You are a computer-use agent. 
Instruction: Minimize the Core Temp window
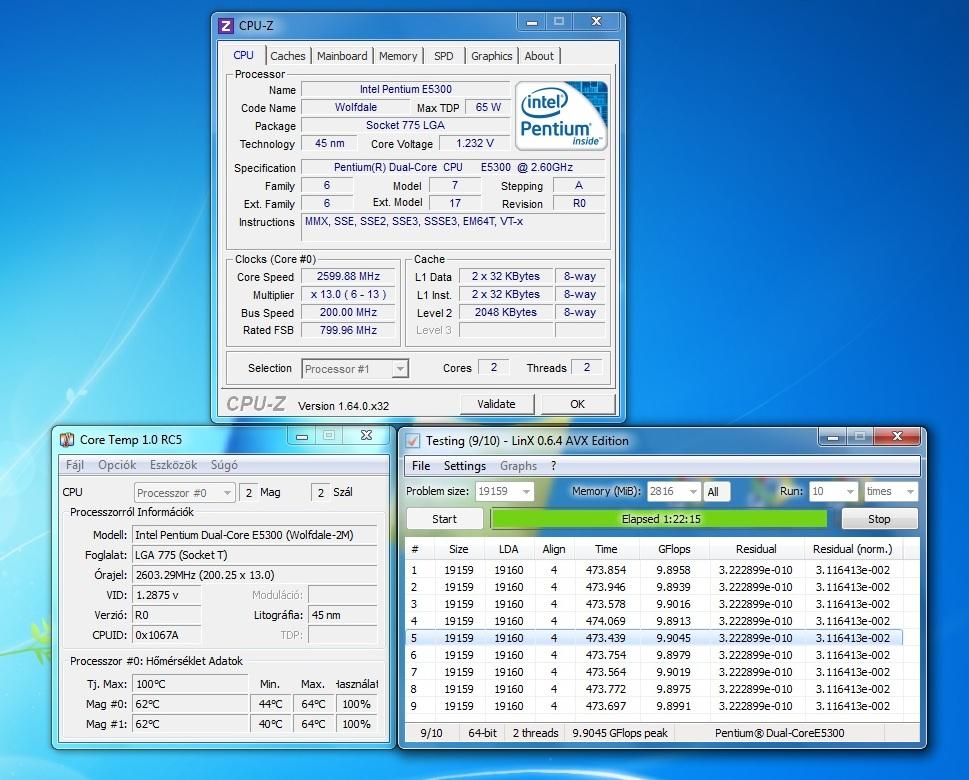(x=302, y=436)
